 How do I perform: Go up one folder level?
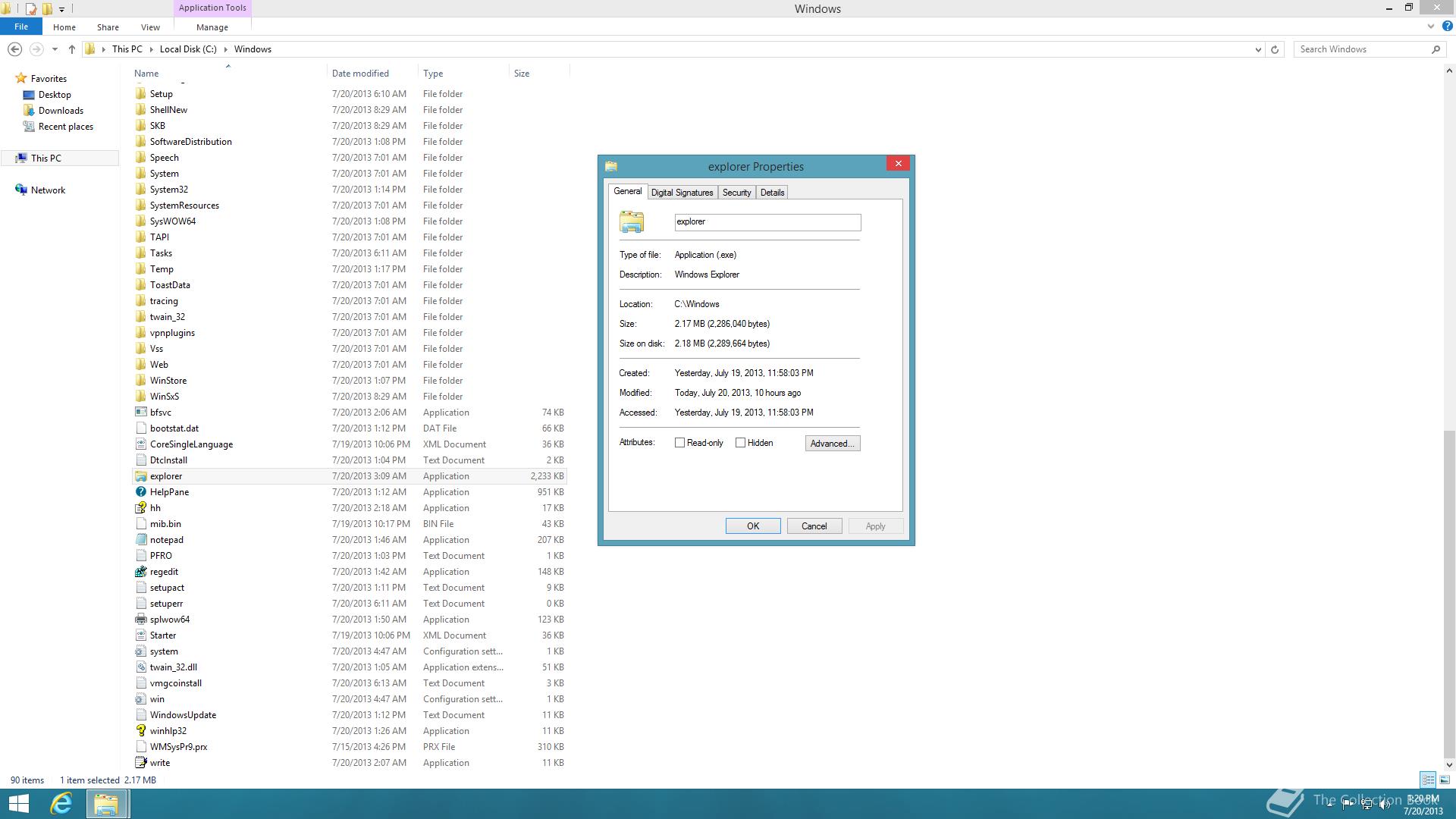click(71, 49)
